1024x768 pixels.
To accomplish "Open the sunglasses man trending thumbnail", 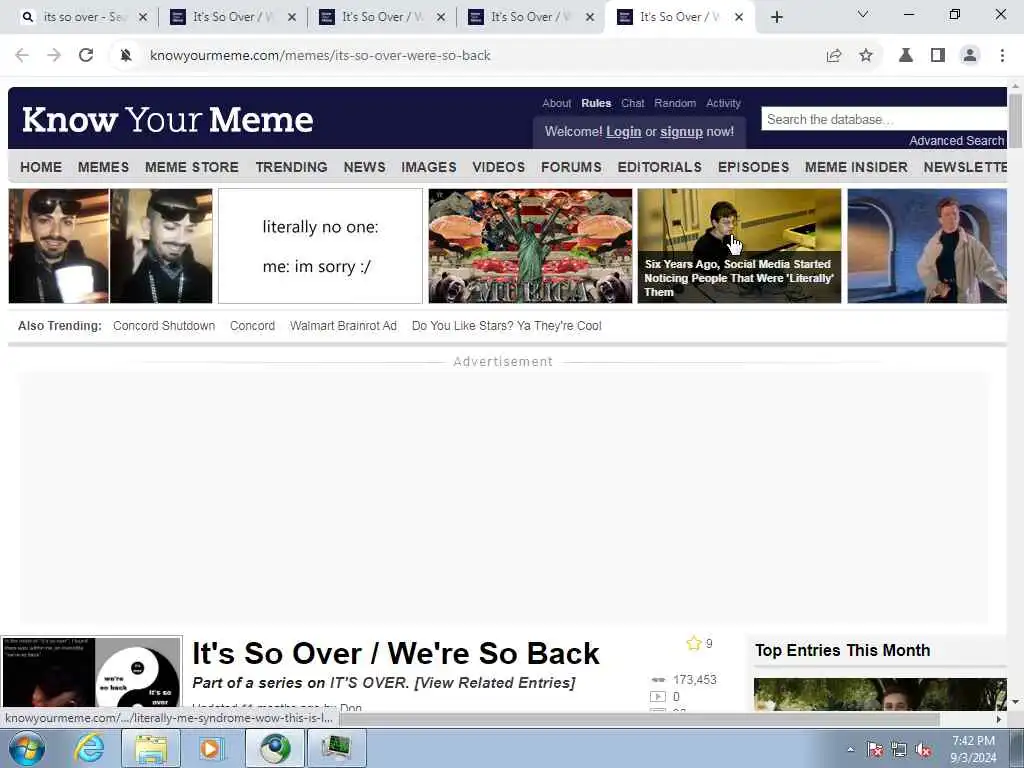I will coord(110,246).
